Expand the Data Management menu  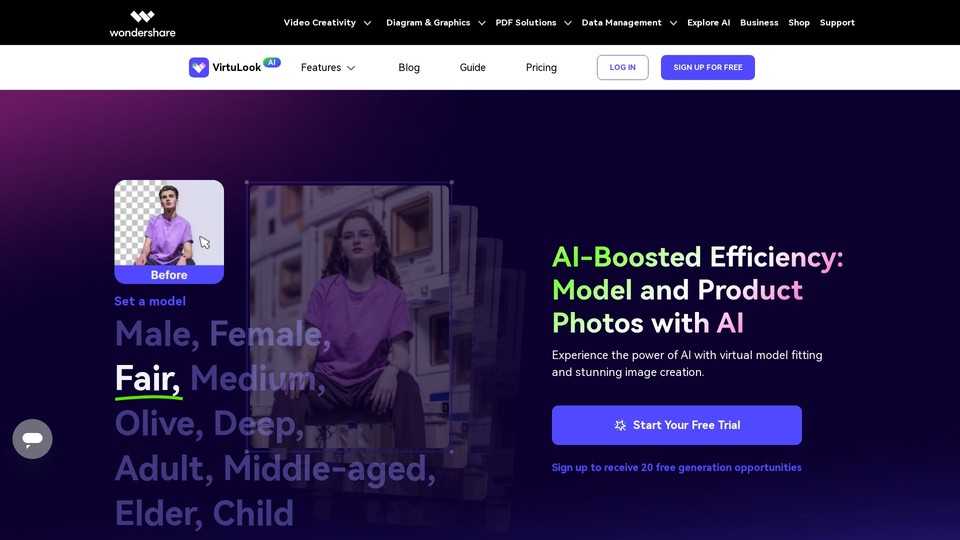coord(629,23)
